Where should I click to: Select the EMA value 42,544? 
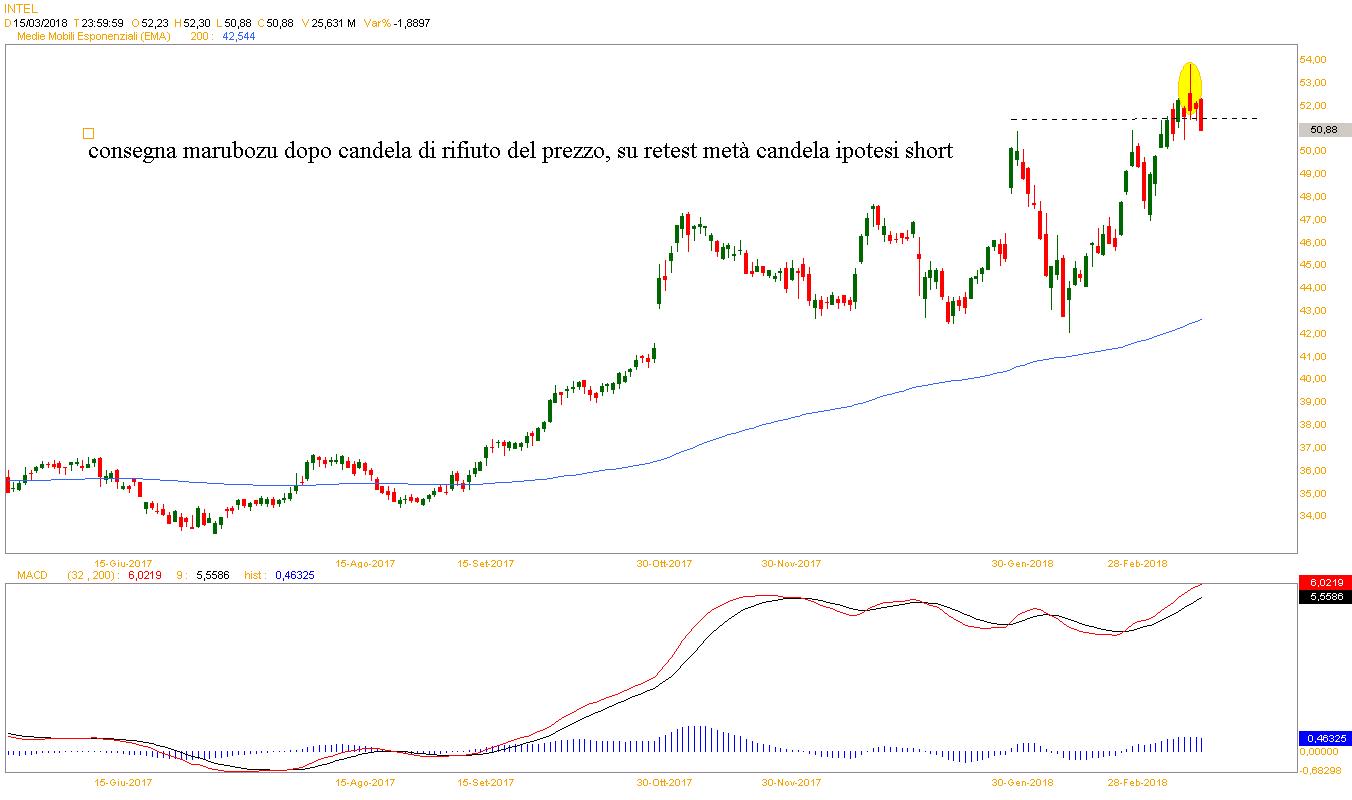(238, 36)
